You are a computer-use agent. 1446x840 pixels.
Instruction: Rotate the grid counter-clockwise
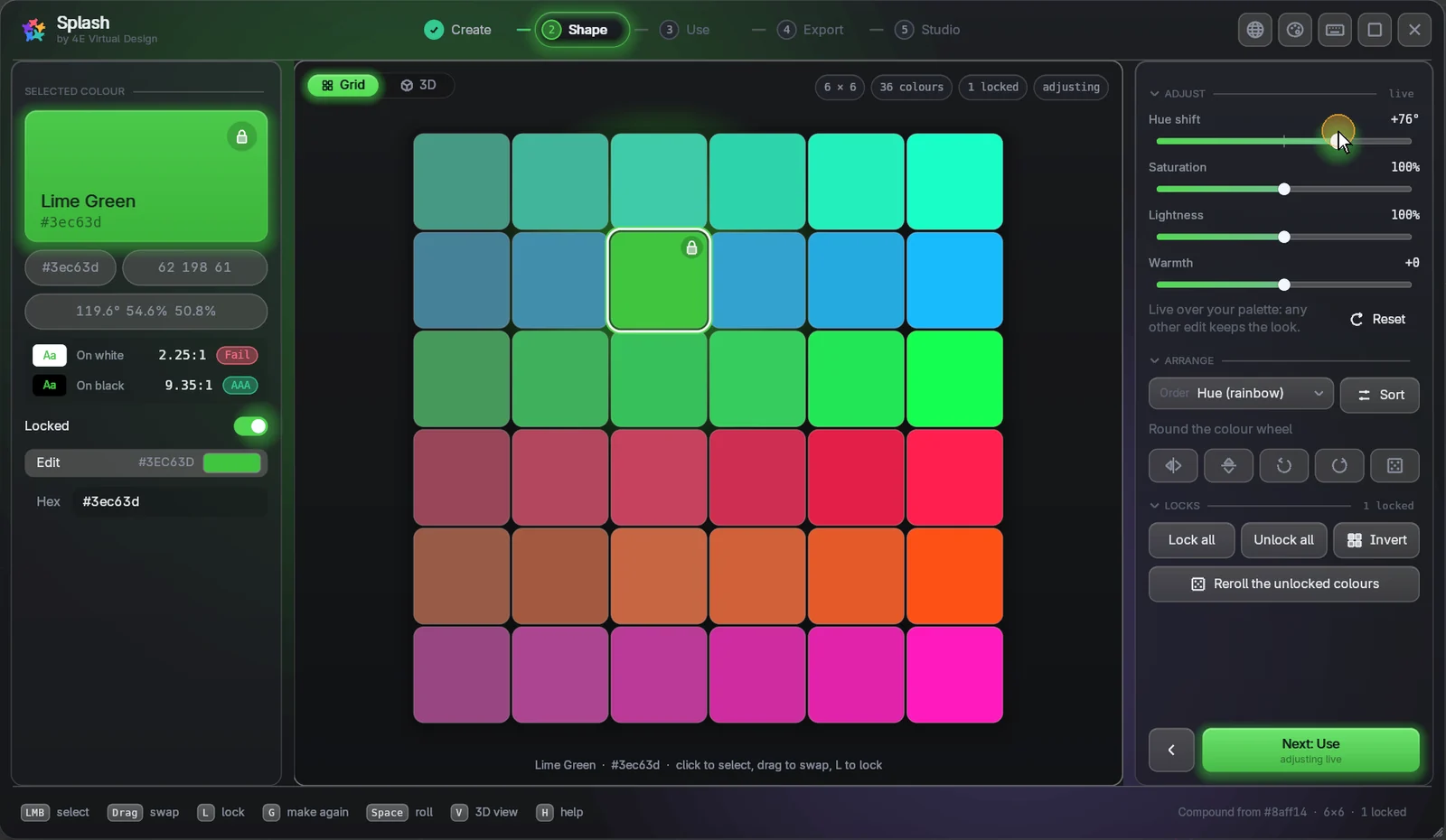click(1283, 466)
